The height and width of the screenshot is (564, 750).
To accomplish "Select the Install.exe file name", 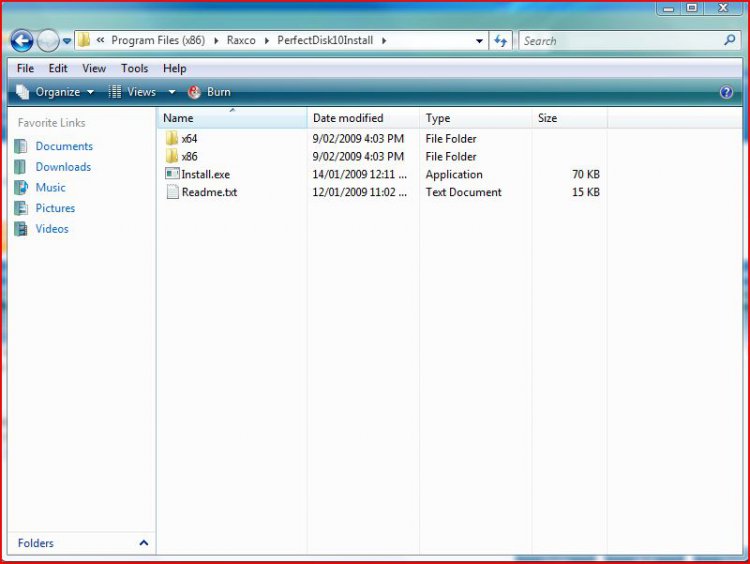I will pyautogui.click(x=206, y=174).
